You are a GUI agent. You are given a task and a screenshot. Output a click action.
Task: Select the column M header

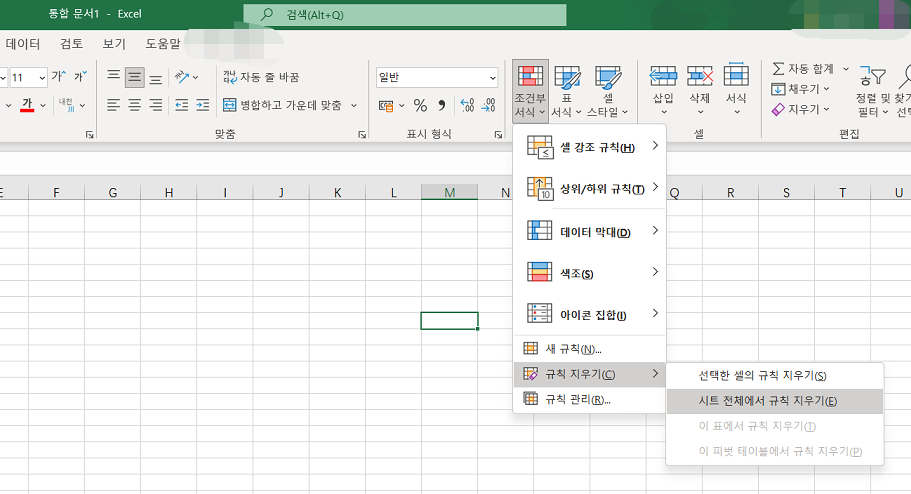(450, 192)
